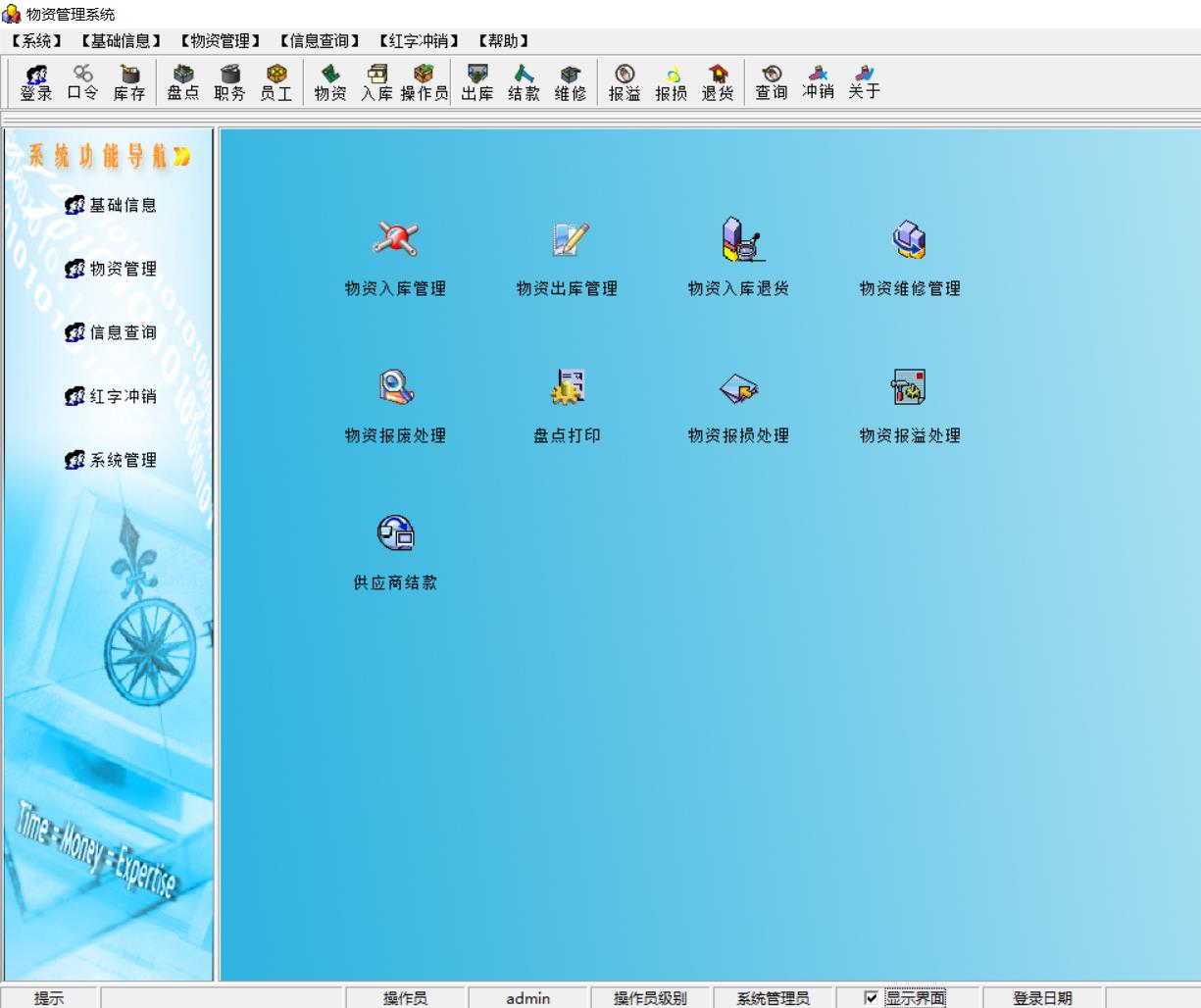Toggle the 显示界面 checkbox
Viewport: 1201px width, 1008px height.
[x=871, y=998]
